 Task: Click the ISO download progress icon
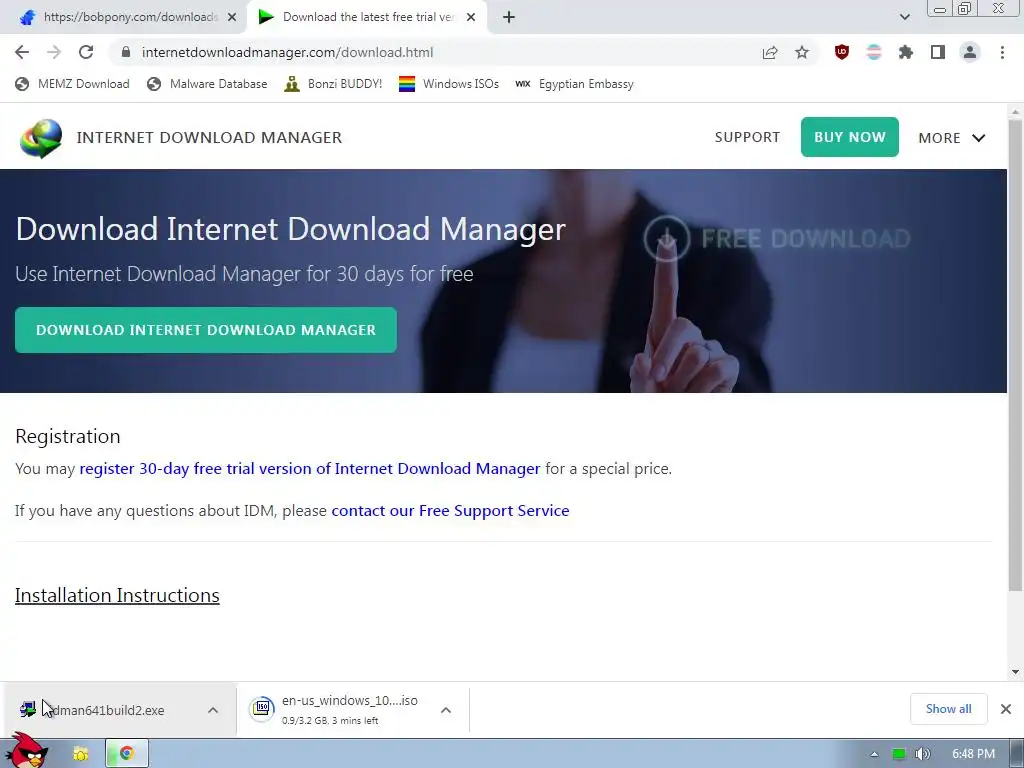coord(262,709)
